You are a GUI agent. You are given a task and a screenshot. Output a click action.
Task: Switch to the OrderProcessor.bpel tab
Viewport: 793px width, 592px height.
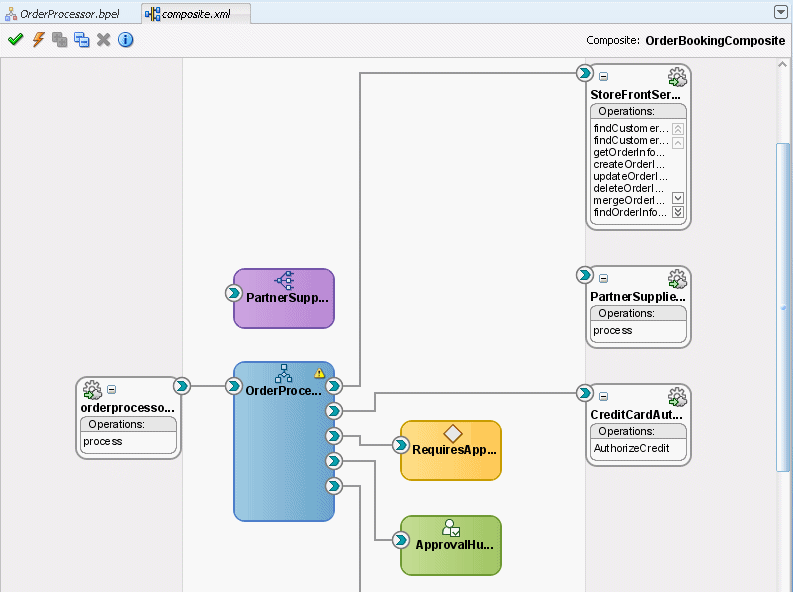click(63, 14)
